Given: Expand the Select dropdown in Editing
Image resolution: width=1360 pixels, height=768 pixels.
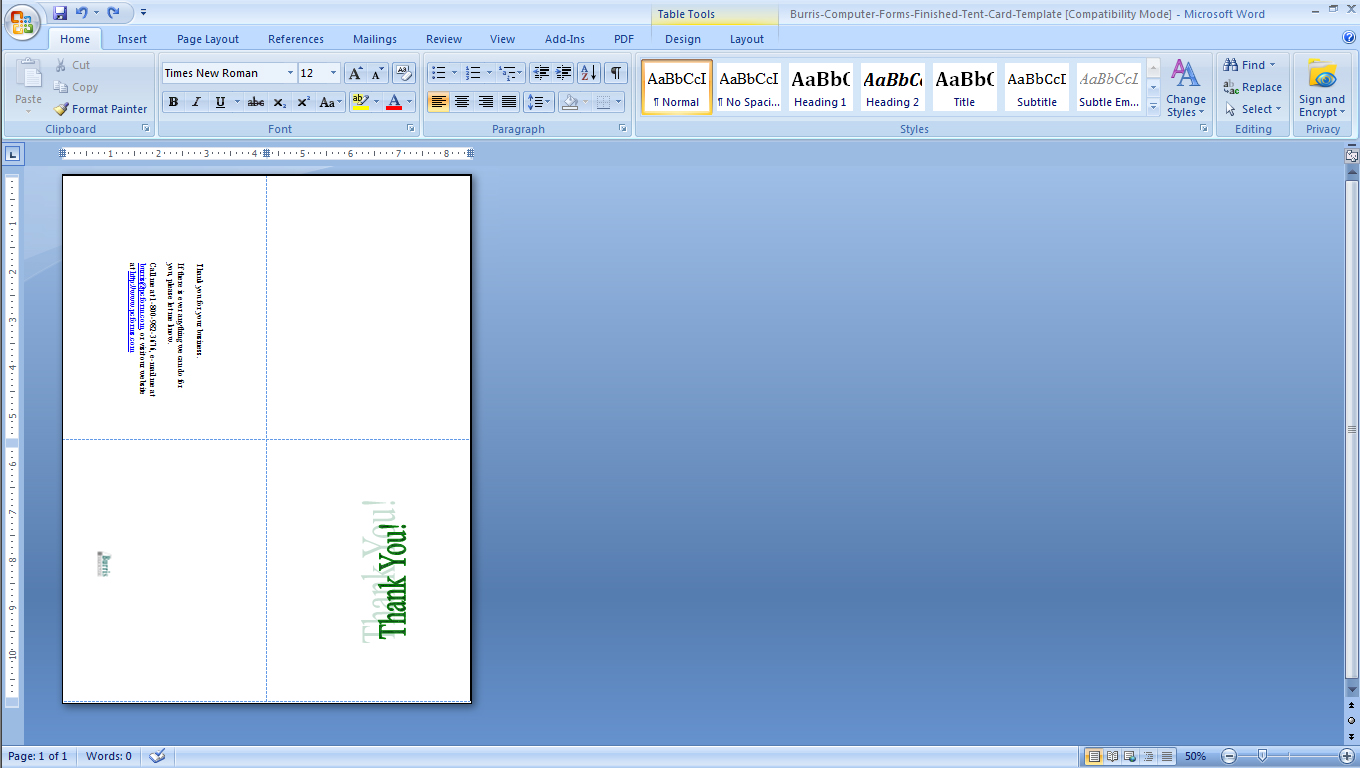Looking at the screenshot, I should pos(1252,109).
